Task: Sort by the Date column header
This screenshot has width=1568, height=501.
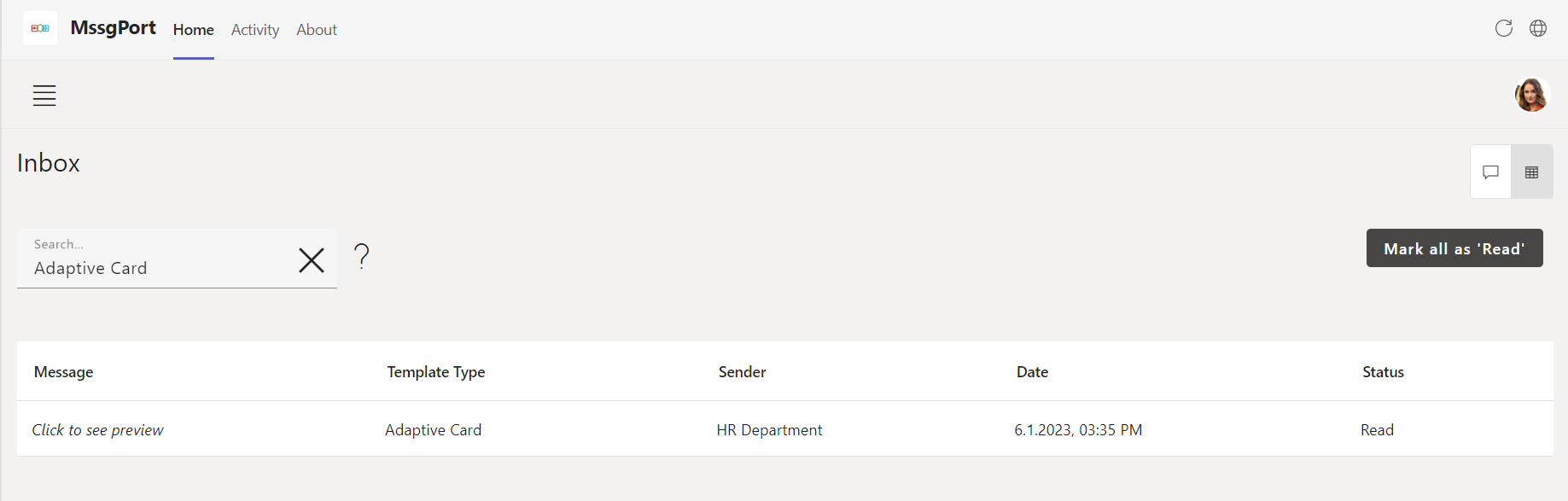Action: click(1032, 372)
